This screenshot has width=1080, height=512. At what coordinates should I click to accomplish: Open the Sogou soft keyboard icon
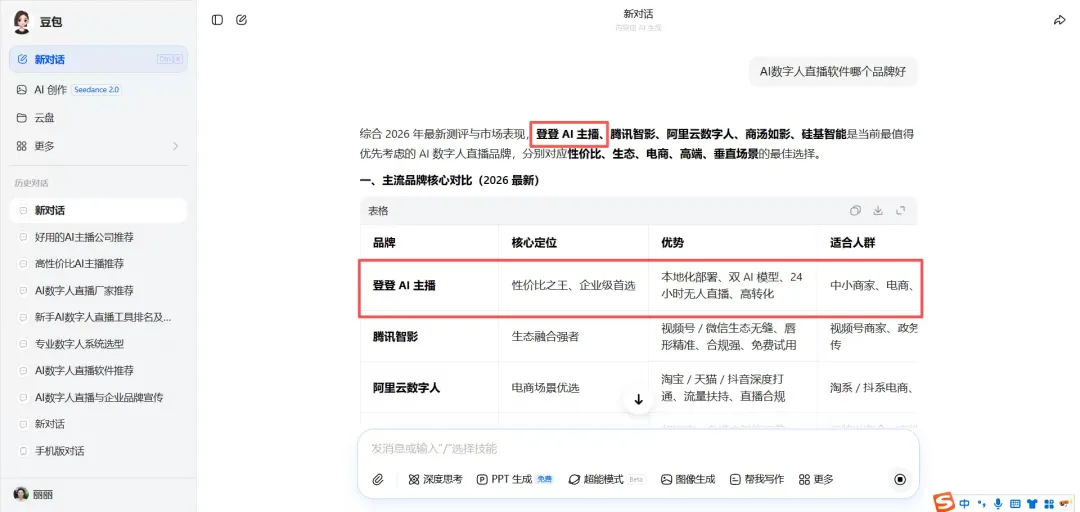1015,502
